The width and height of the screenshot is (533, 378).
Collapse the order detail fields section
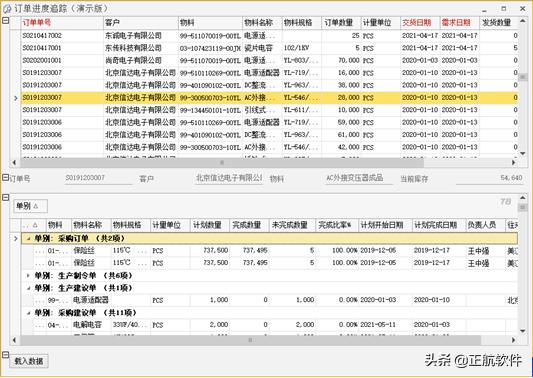click(5, 177)
